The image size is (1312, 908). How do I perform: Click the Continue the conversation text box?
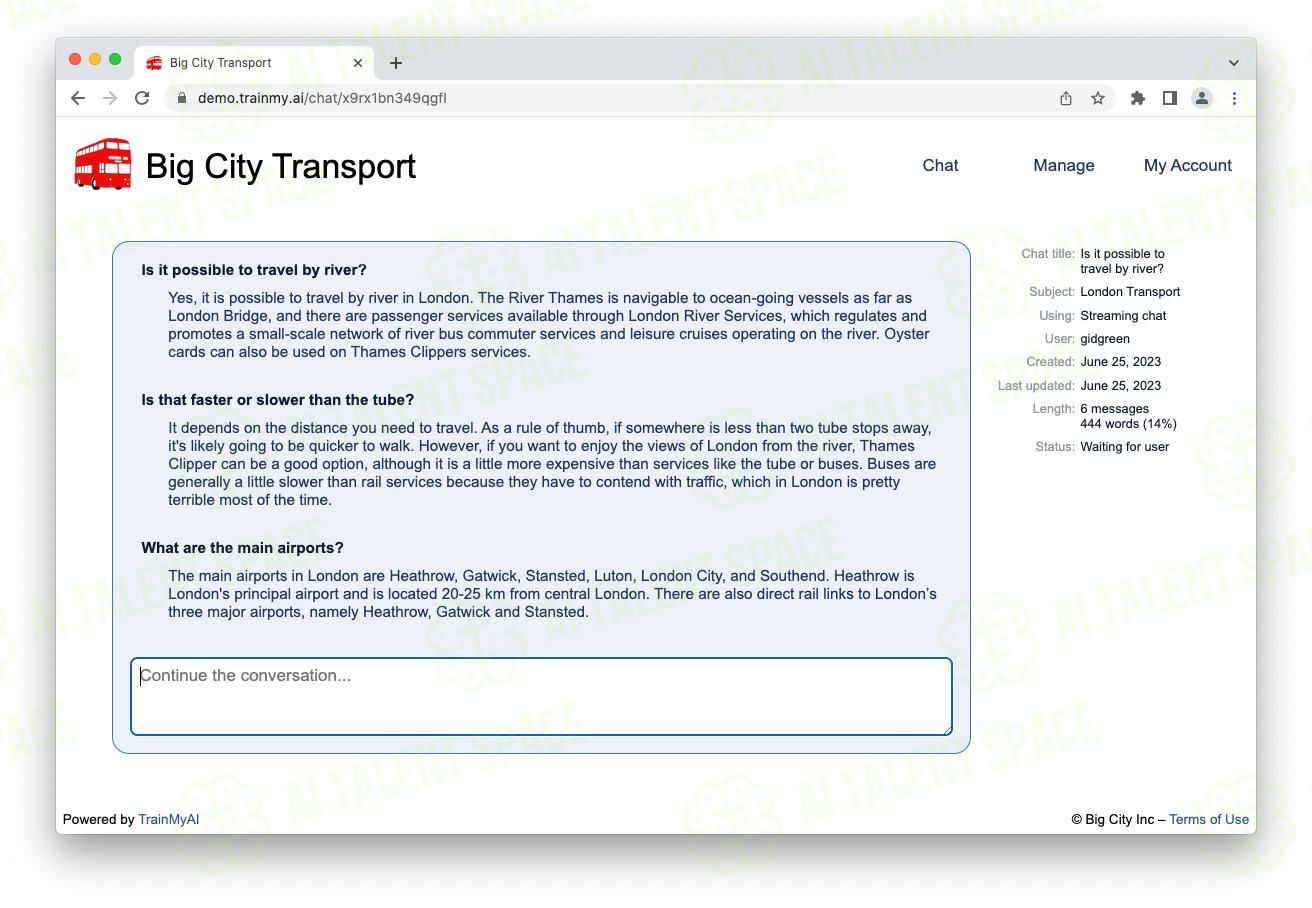541,696
